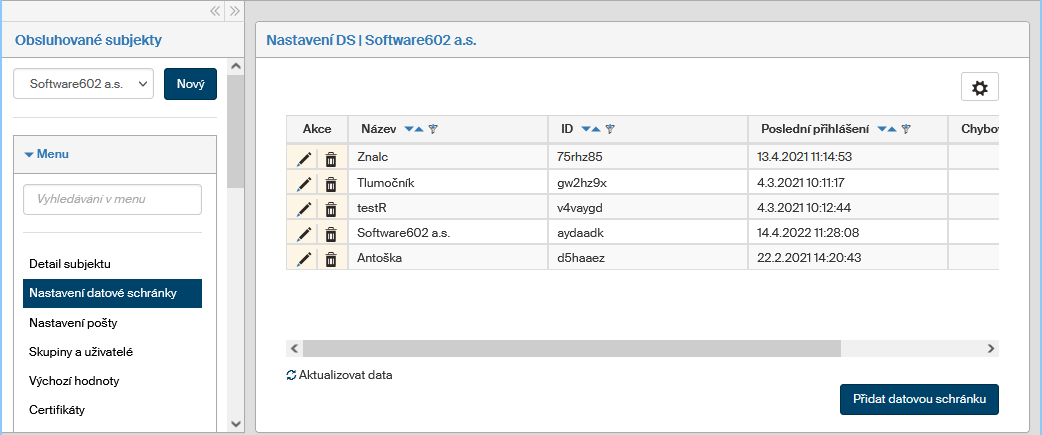Click Aktualizovat data refresh link

(x=339, y=375)
